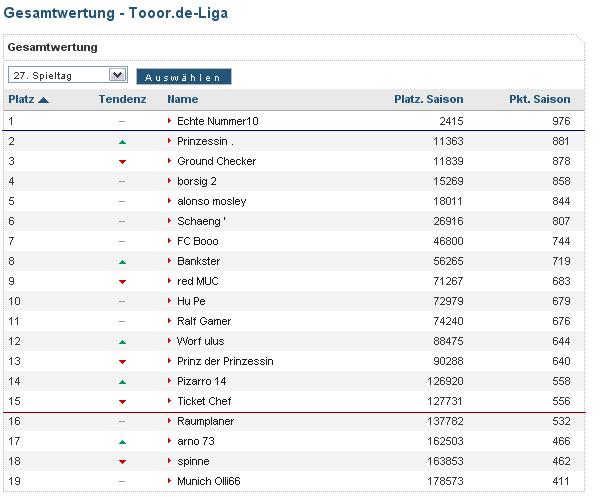
Task: Sort by the Platz column header
Action: [21, 99]
